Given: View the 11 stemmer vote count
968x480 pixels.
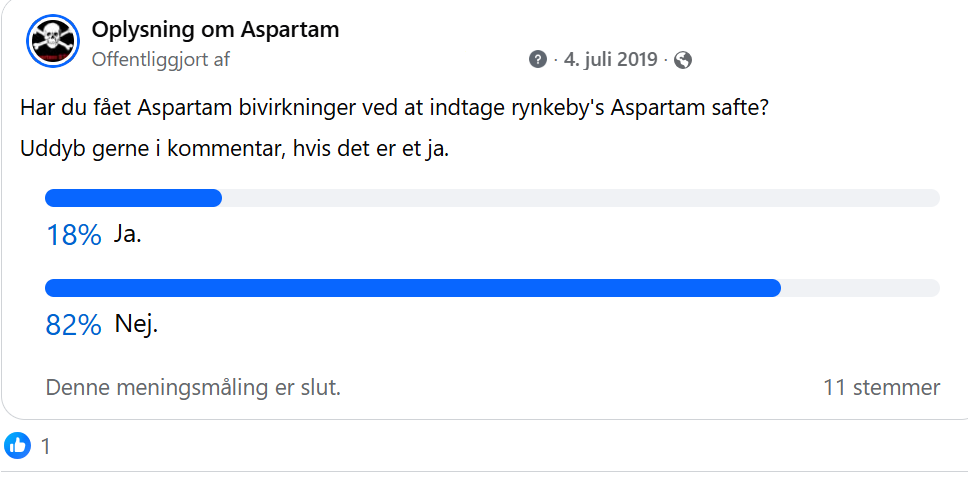Looking at the screenshot, I should (881, 387).
